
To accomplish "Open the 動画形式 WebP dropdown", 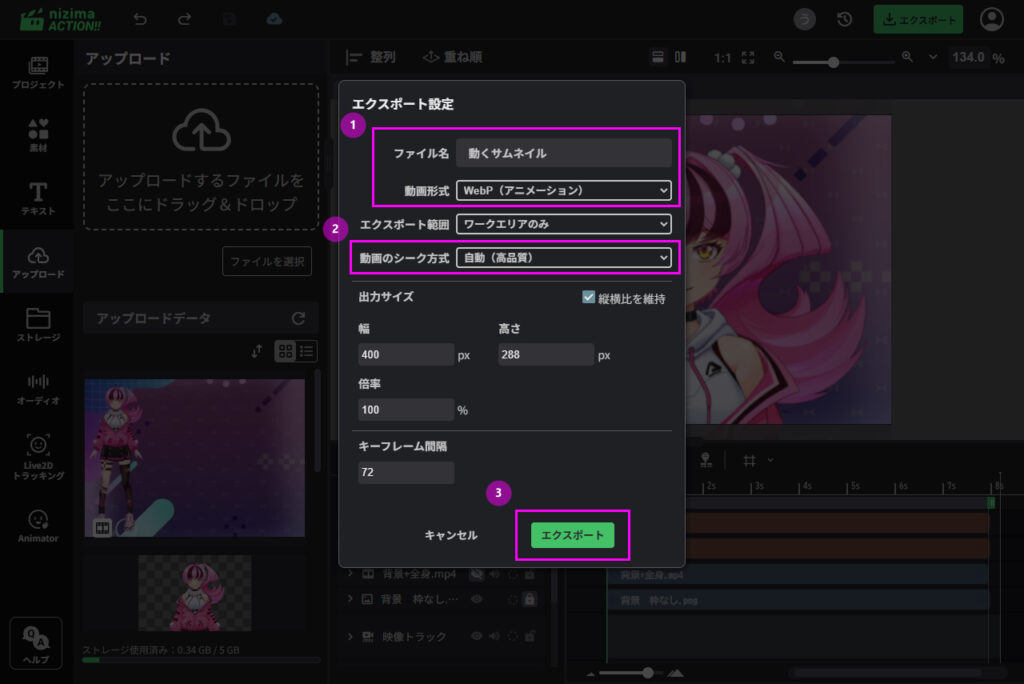I will pyautogui.click(x=563, y=190).
